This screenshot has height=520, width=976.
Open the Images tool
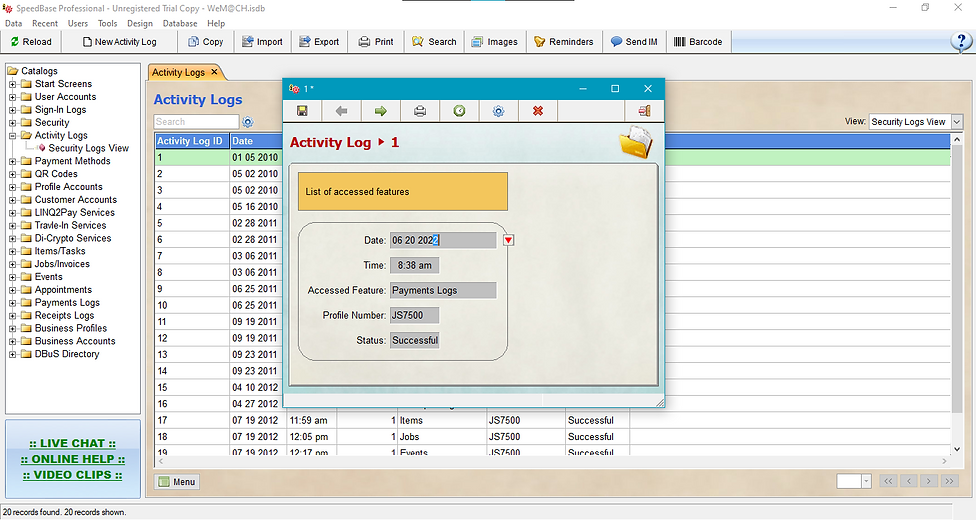pyautogui.click(x=494, y=42)
